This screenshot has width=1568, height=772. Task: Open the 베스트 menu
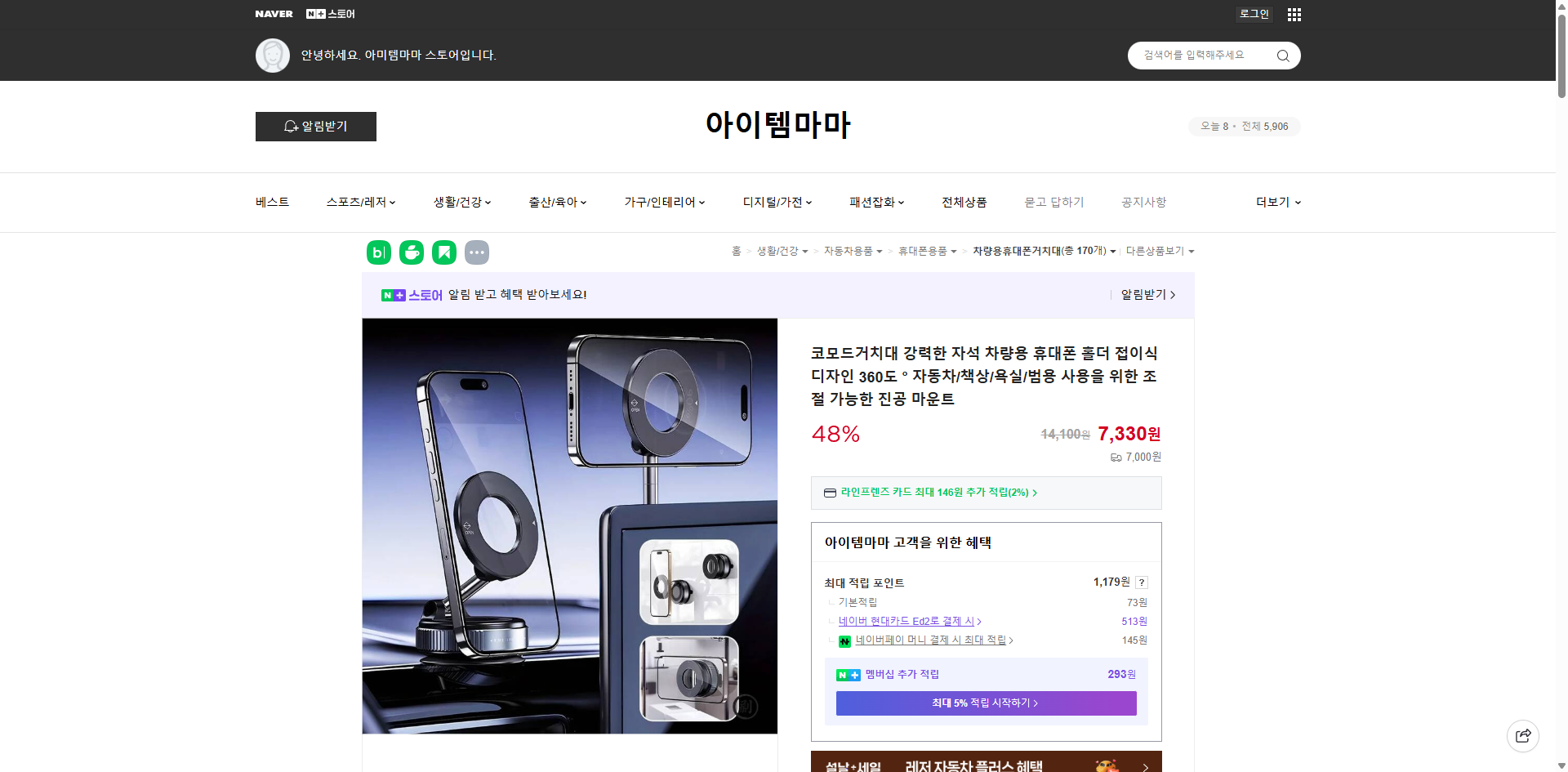click(x=270, y=202)
